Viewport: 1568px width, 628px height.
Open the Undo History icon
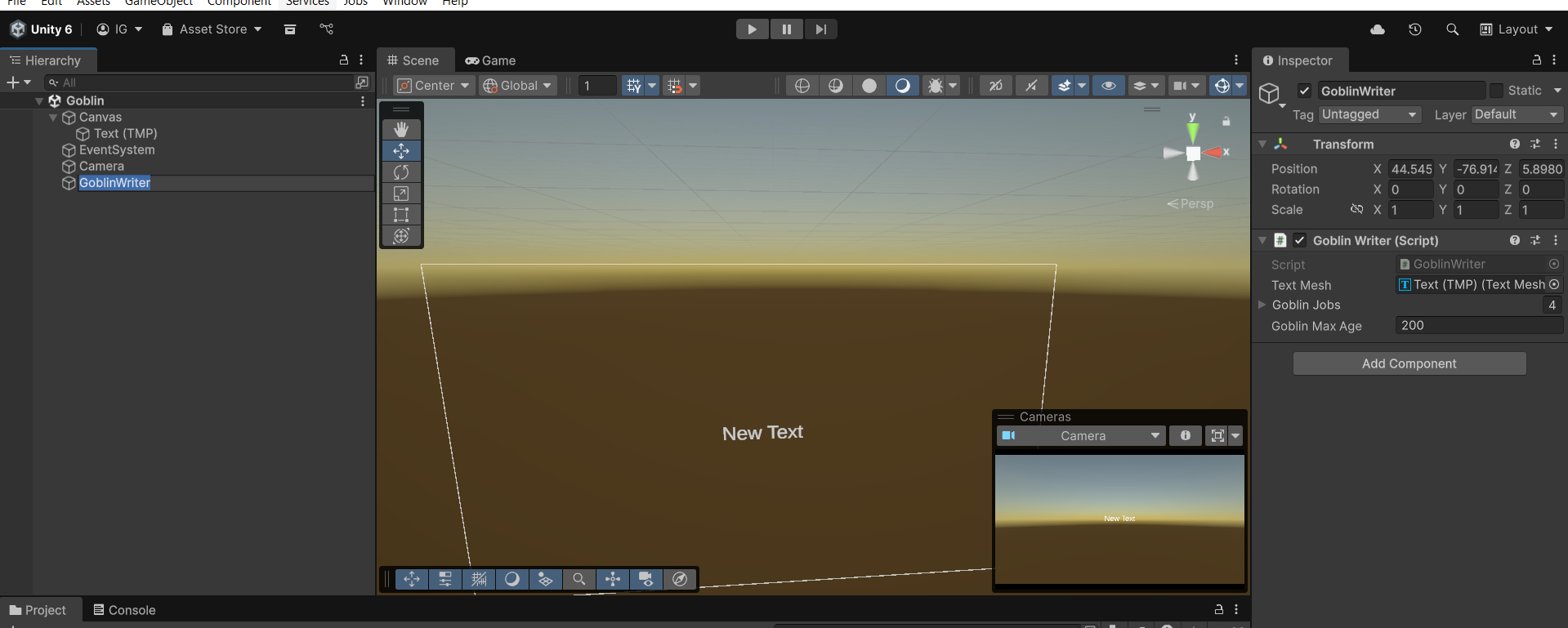pos(1415,29)
